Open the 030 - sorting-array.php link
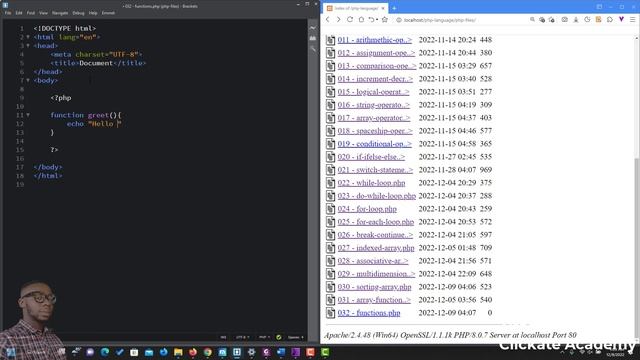The width and height of the screenshot is (640, 360). click(x=374, y=287)
